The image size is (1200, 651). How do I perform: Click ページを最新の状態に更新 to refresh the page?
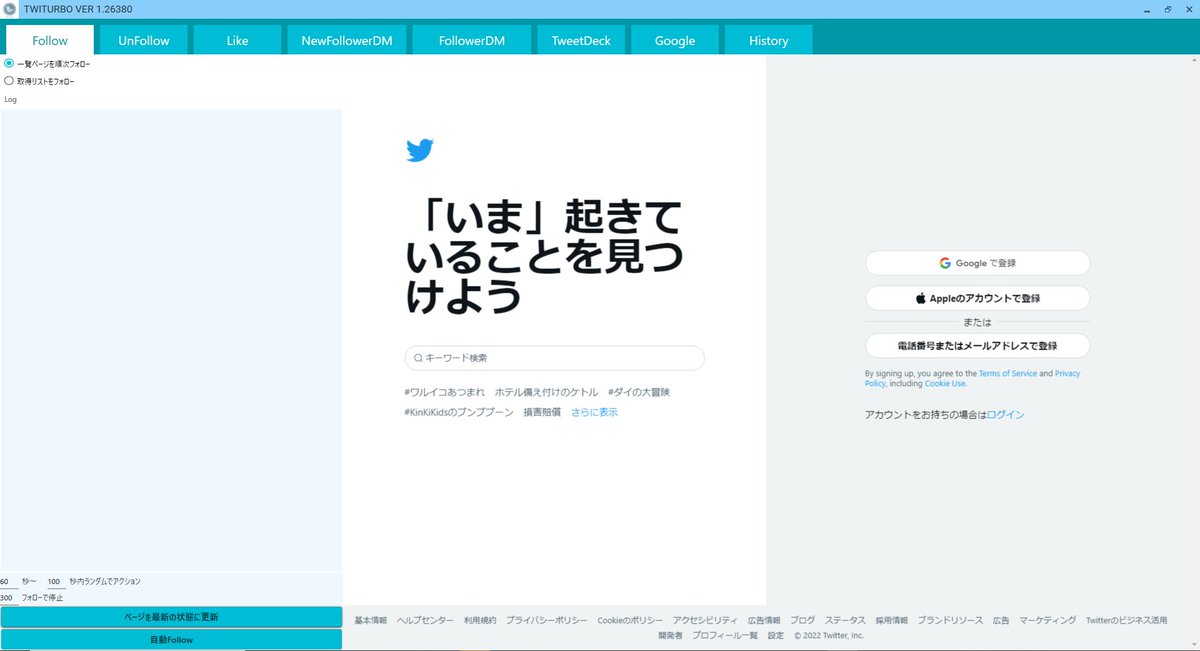[171, 617]
